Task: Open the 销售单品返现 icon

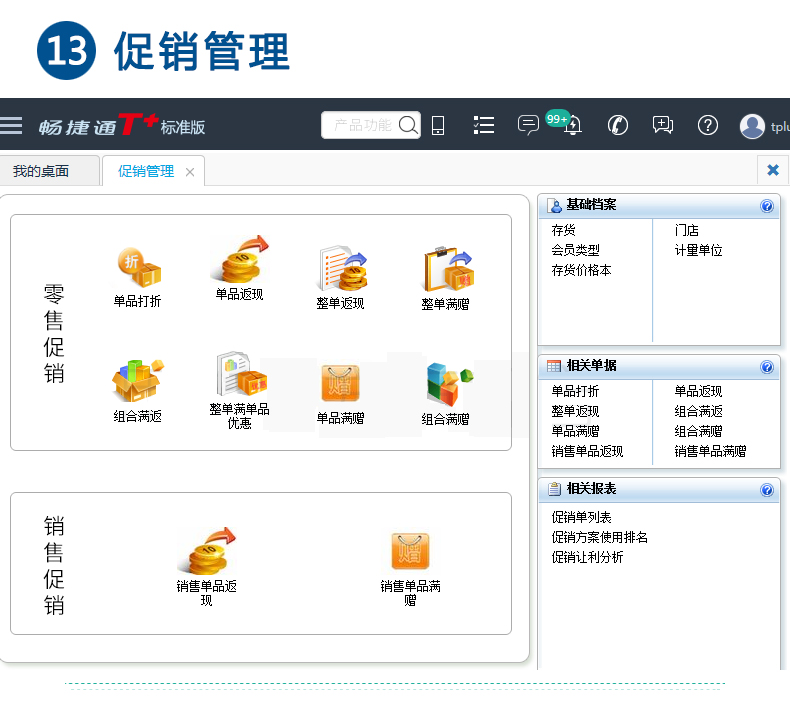Action: pos(207,552)
